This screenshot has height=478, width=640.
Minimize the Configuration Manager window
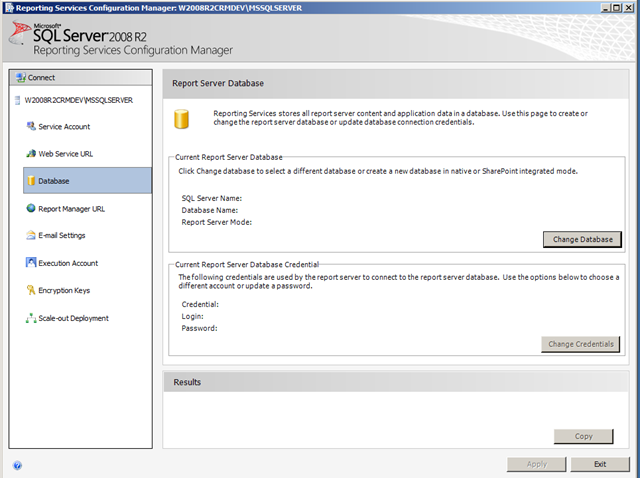pyautogui.click(x=605, y=8)
